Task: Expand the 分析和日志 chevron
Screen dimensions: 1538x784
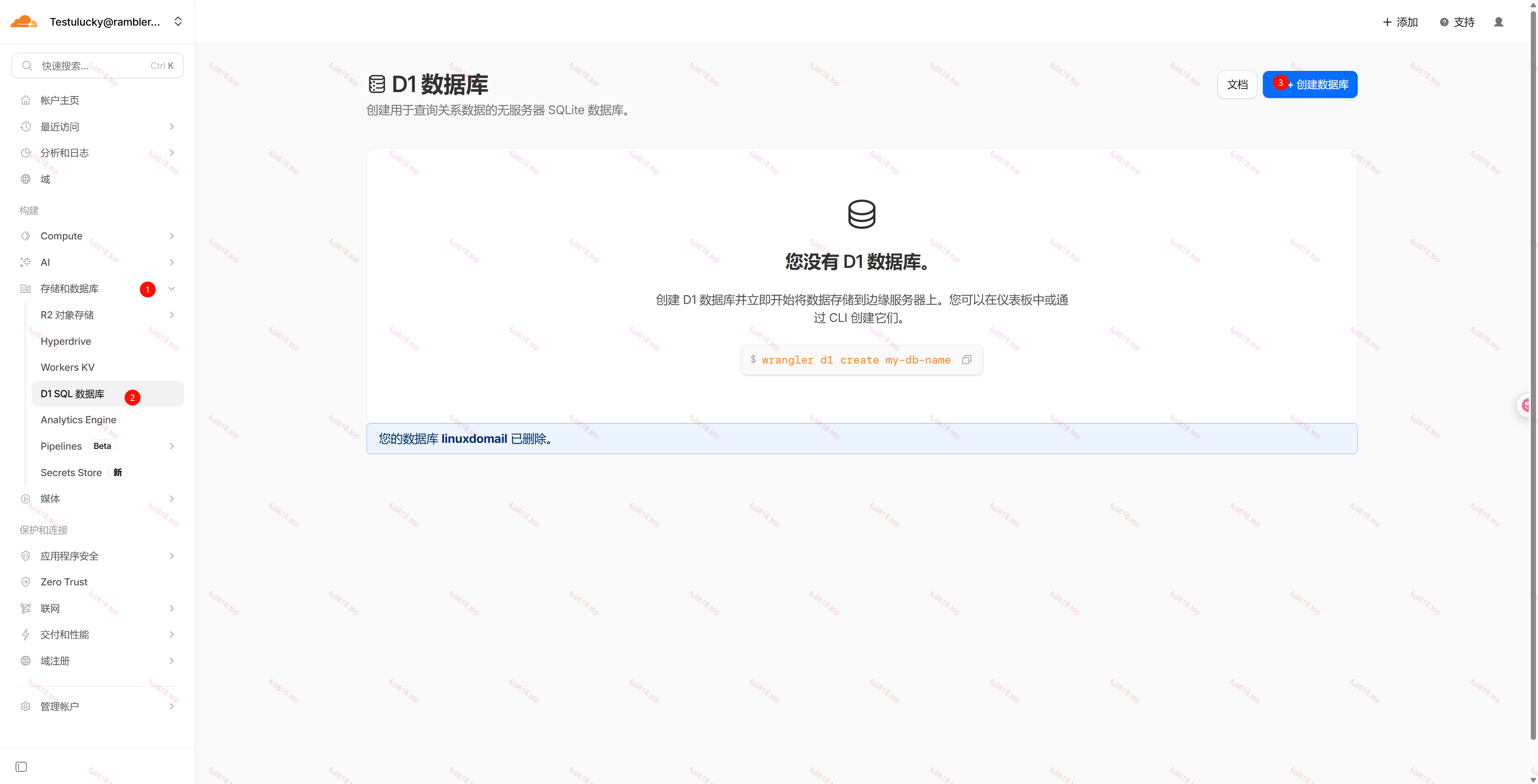Action: point(171,153)
